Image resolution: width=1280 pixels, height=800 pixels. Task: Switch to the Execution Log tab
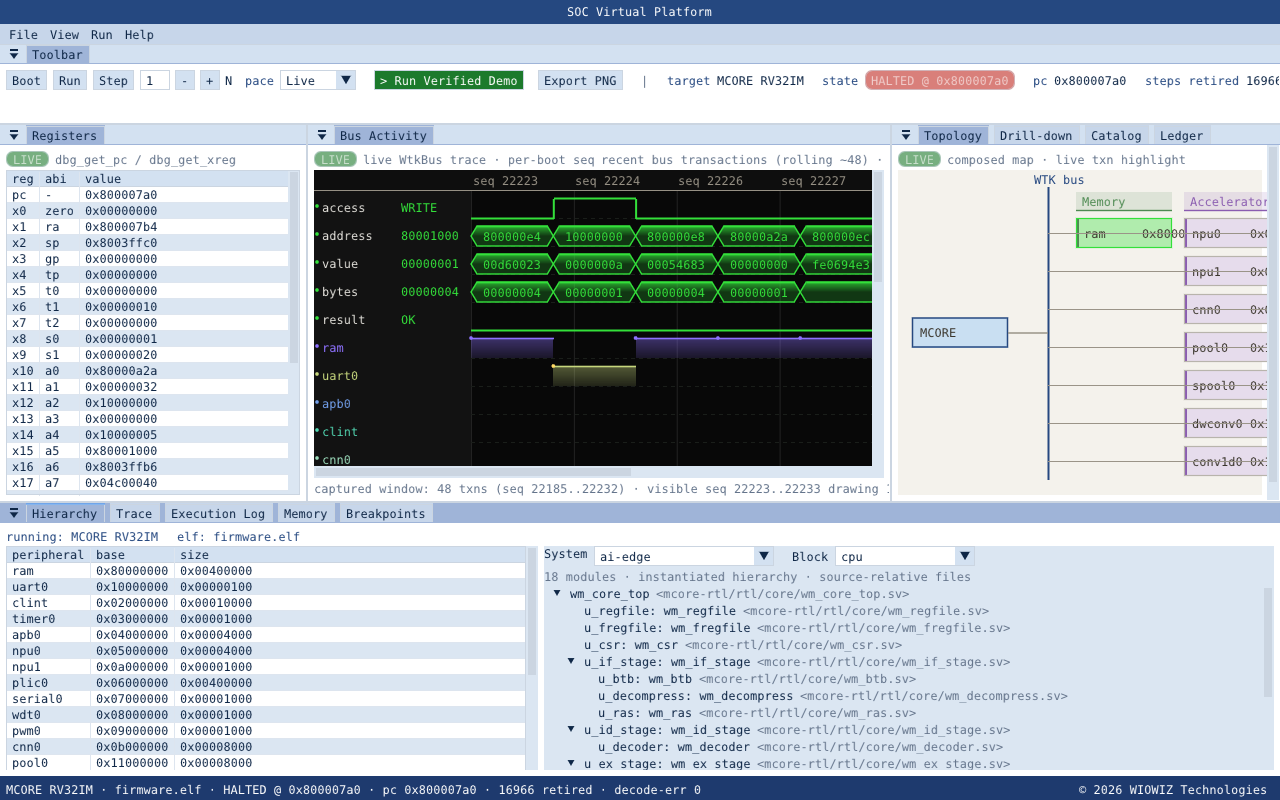[218, 513]
